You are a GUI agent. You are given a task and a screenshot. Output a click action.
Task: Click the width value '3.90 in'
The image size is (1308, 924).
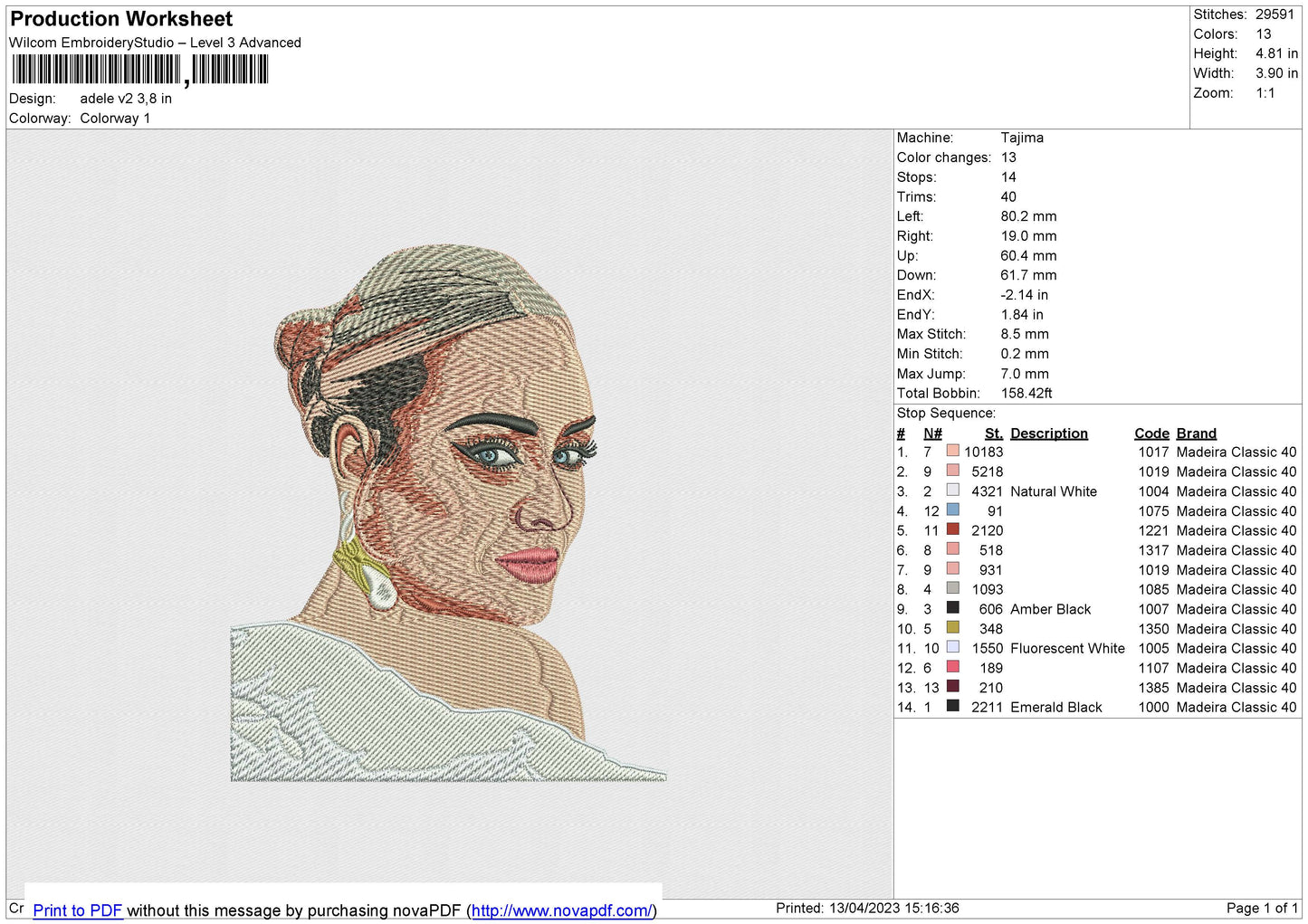tap(1276, 73)
